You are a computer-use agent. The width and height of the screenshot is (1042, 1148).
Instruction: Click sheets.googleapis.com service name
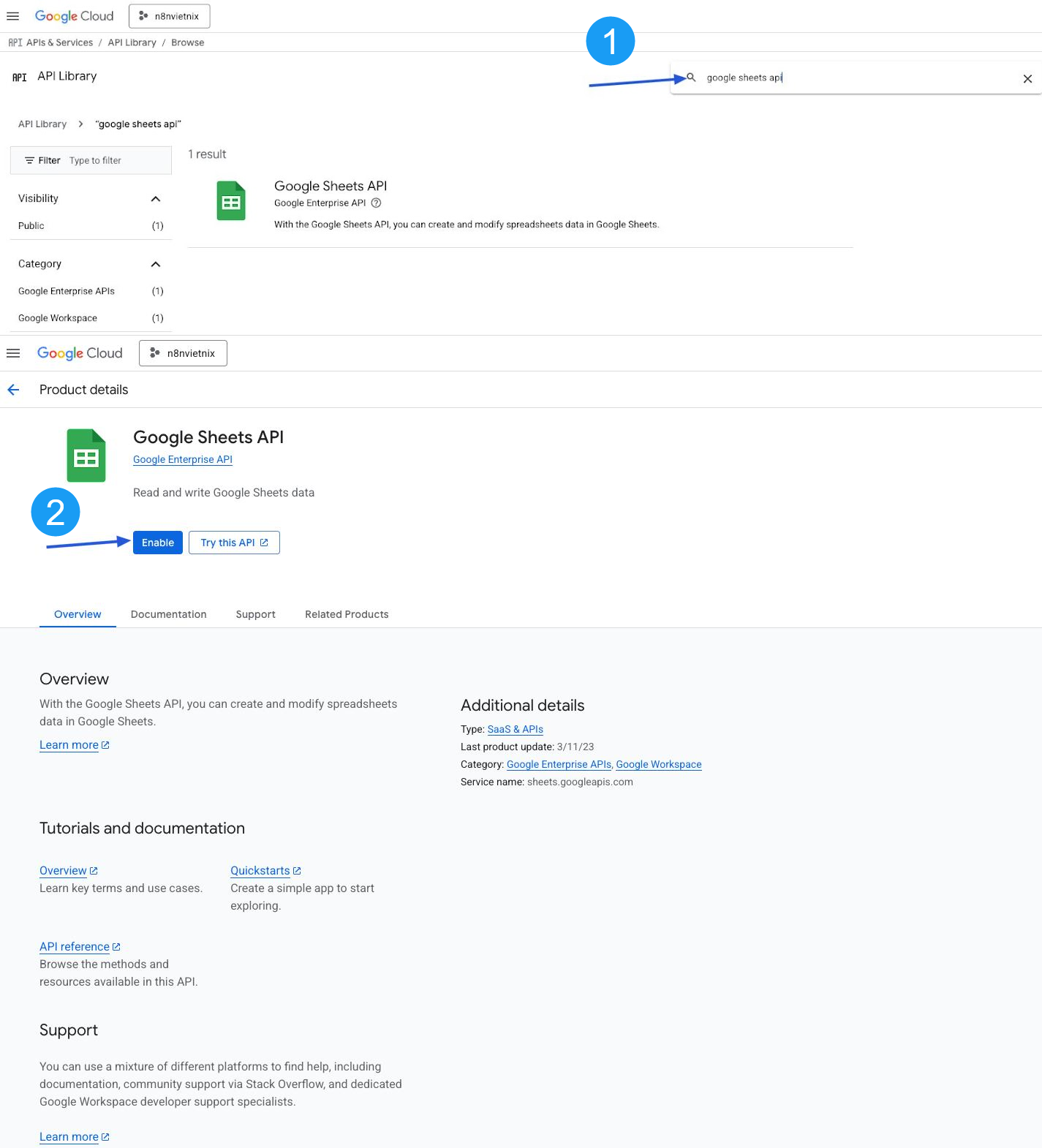click(x=580, y=782)
